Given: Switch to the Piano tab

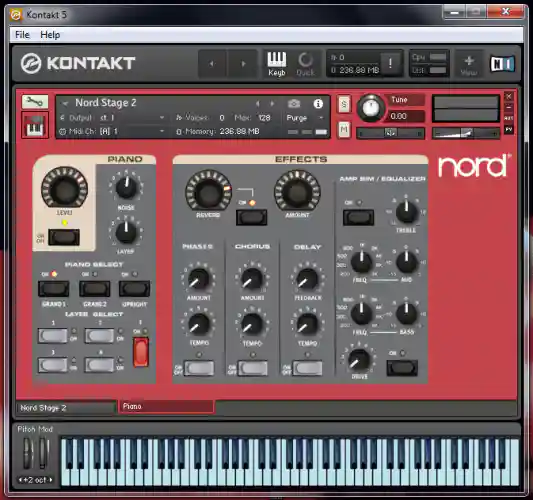Looking at the screenshot, I should 166,406.
